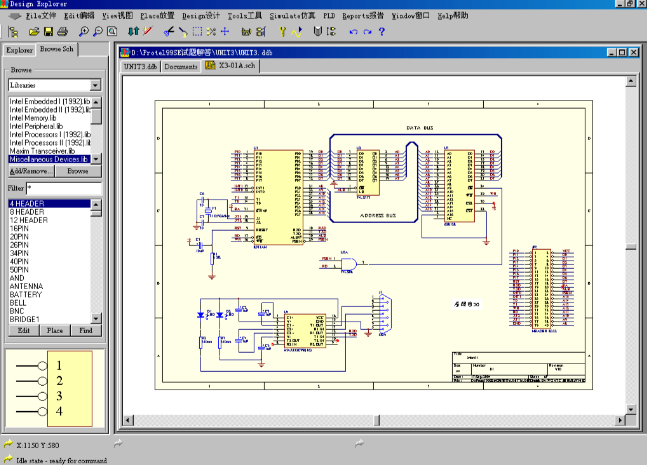Click the Cut scissors icon

click(x=168, y=32)
